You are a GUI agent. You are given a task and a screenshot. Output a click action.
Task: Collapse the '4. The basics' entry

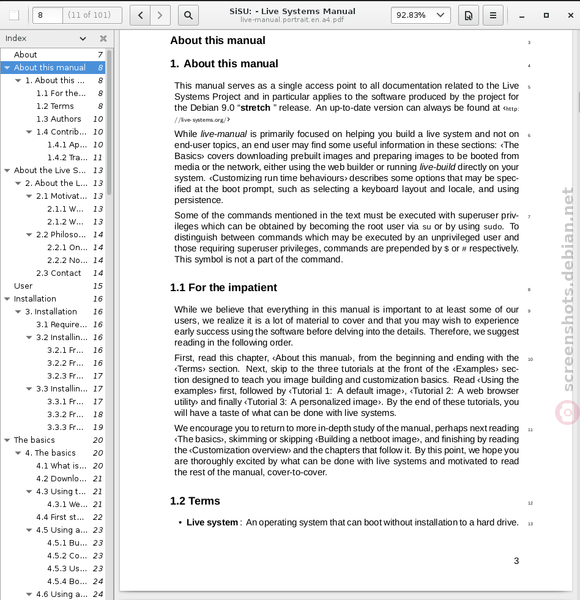[18, 453]
